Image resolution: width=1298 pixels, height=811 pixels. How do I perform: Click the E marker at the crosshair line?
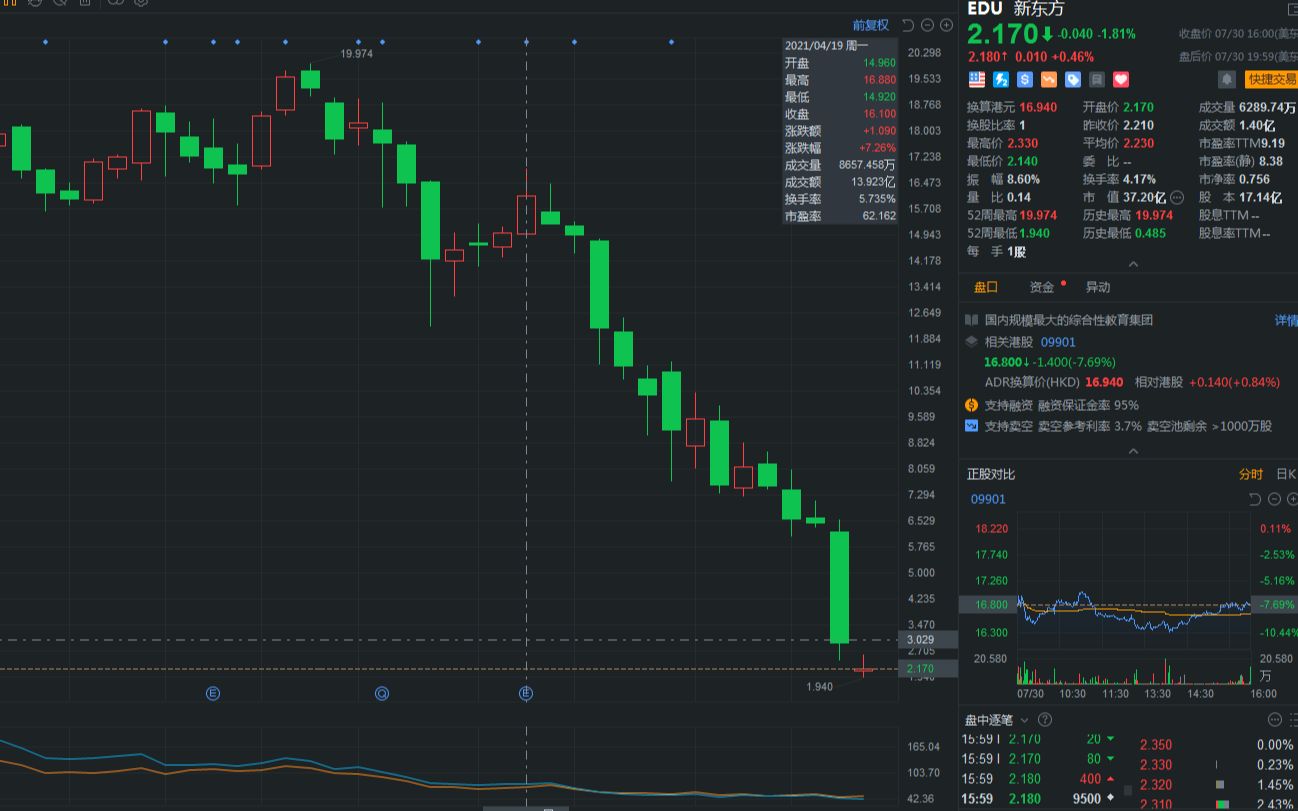525,693
